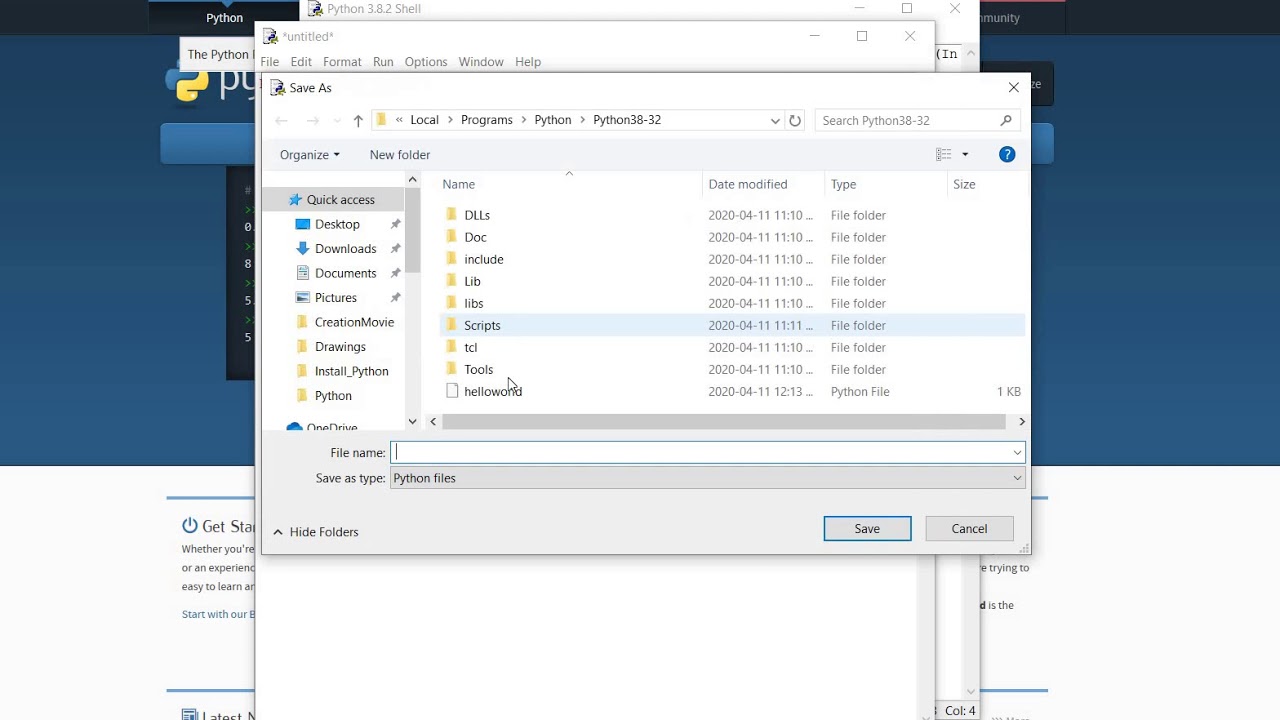Collapse folders with Hide Folders
The image size is (1280, 720).
[315, 532]
